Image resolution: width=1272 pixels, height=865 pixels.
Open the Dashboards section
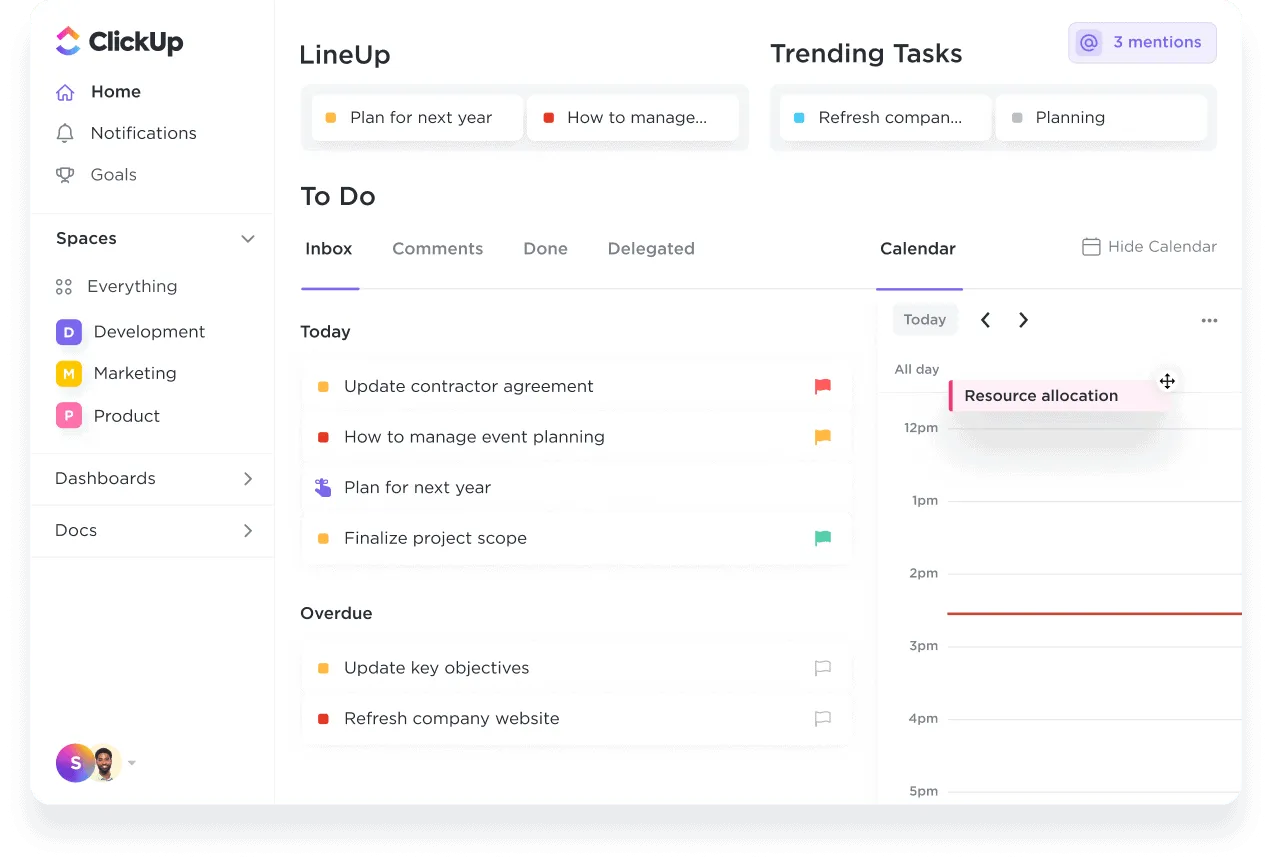coord(106,479)
